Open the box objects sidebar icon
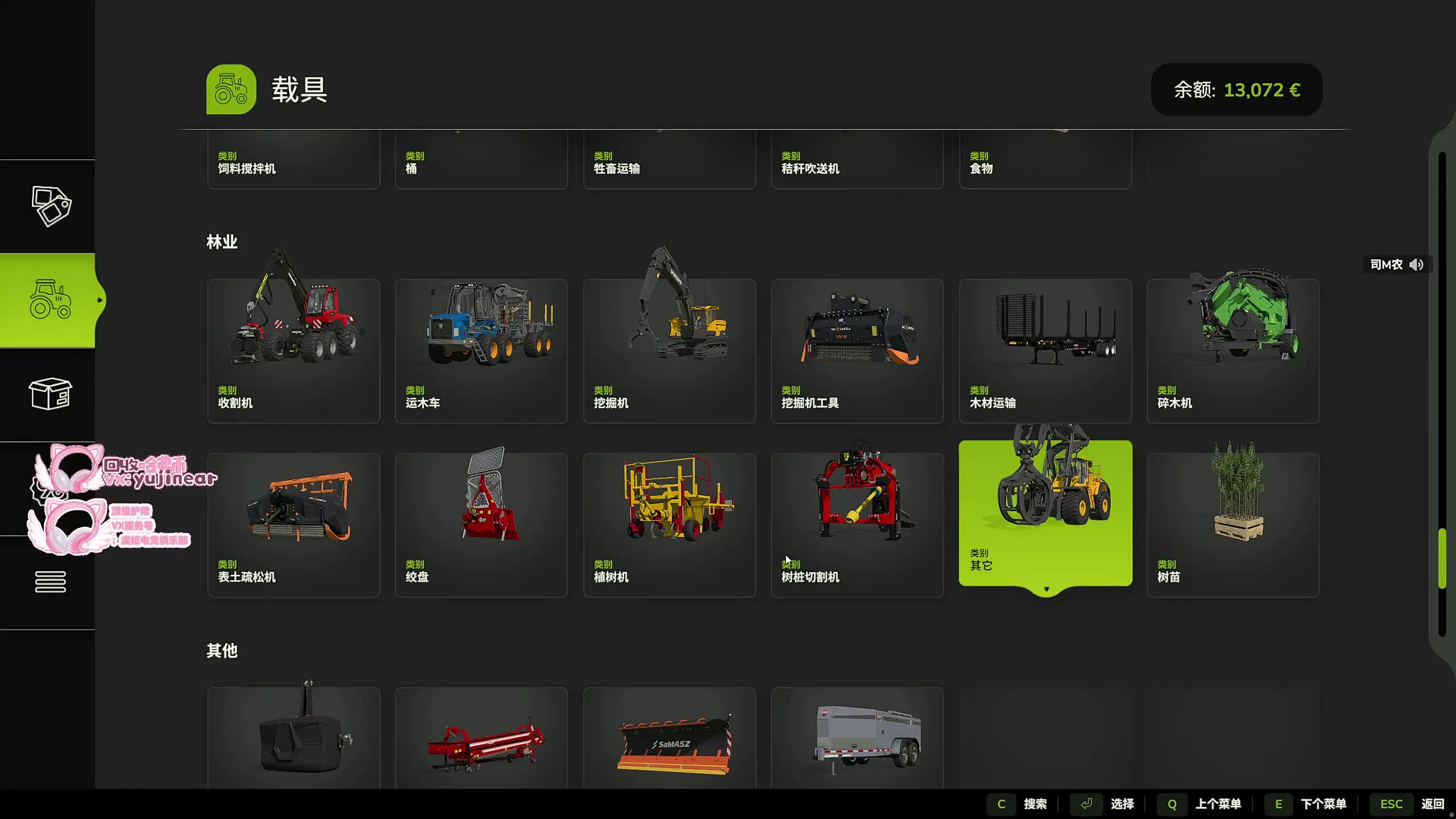1456x819 pixels. click(x=50, y=394)
